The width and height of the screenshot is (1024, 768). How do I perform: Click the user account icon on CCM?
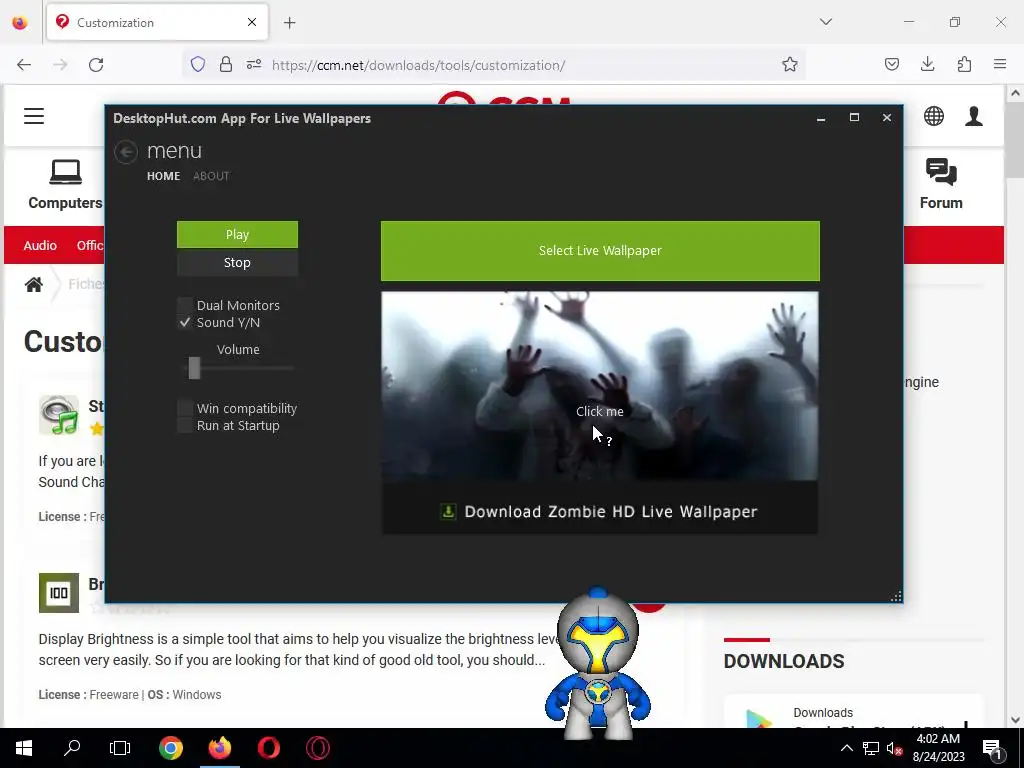(974, 116)
